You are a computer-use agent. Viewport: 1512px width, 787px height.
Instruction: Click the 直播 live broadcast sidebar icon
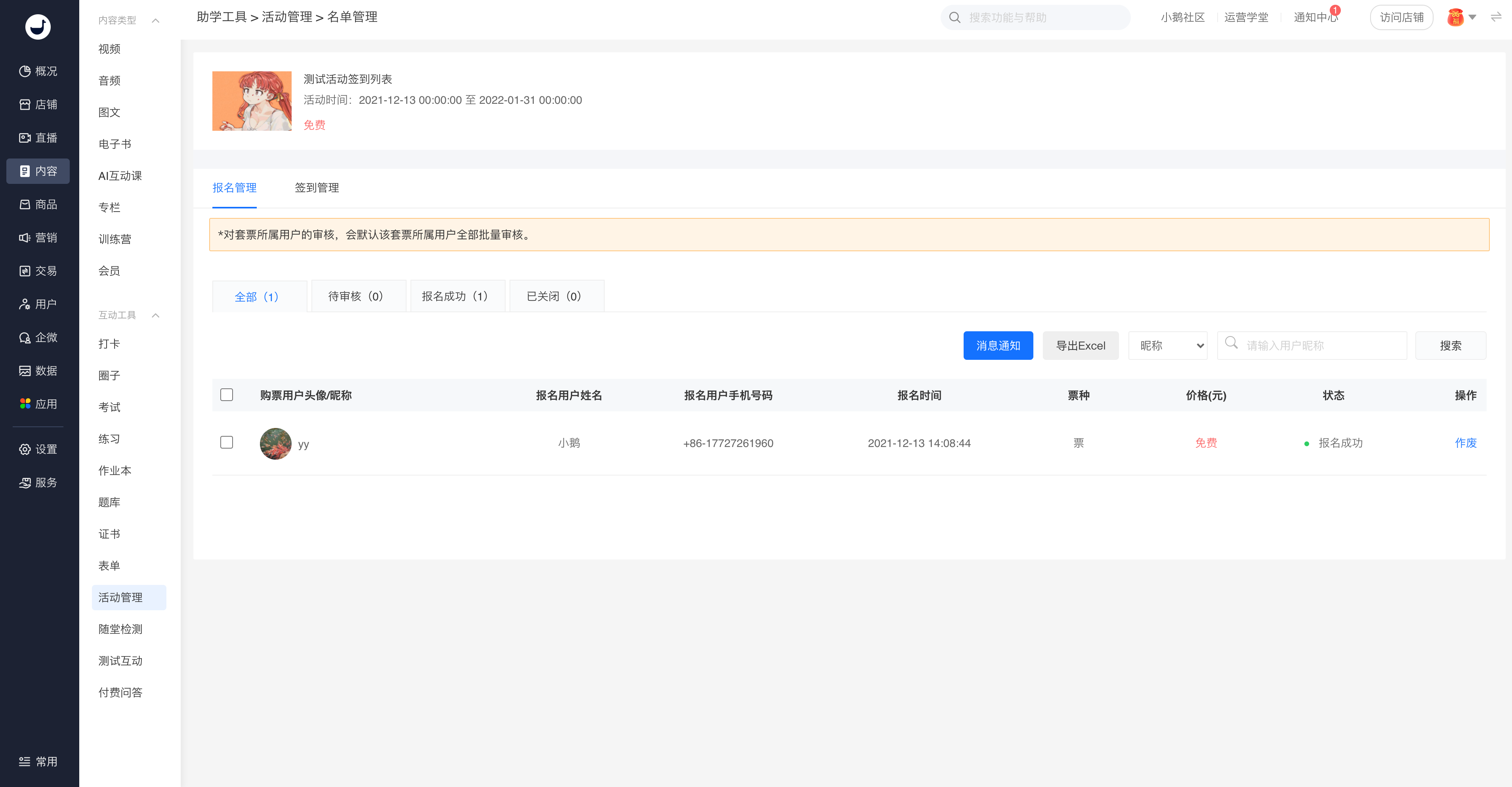pyautogui.click(x=25, y=138)
